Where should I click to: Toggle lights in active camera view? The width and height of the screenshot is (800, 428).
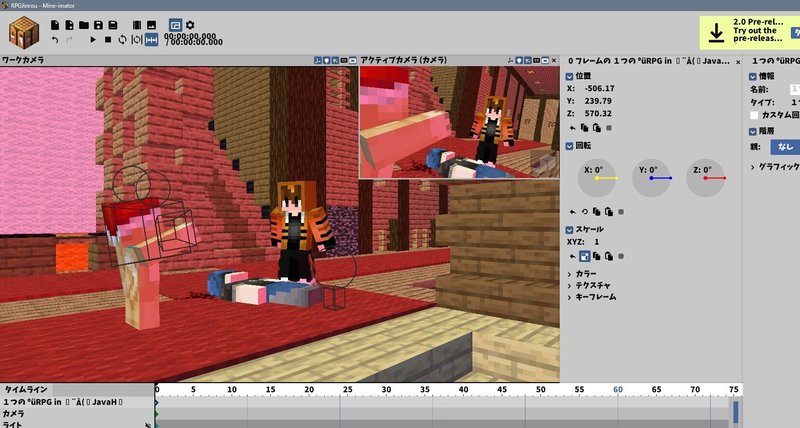click(519, 60)
